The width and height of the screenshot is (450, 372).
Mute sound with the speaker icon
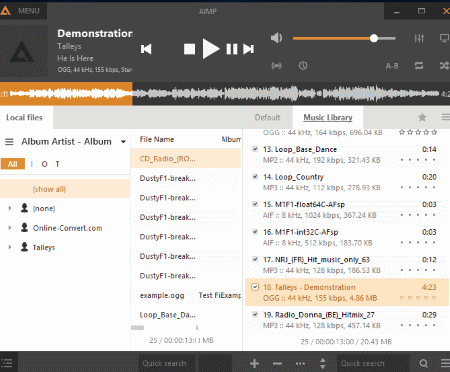[276, 38]
